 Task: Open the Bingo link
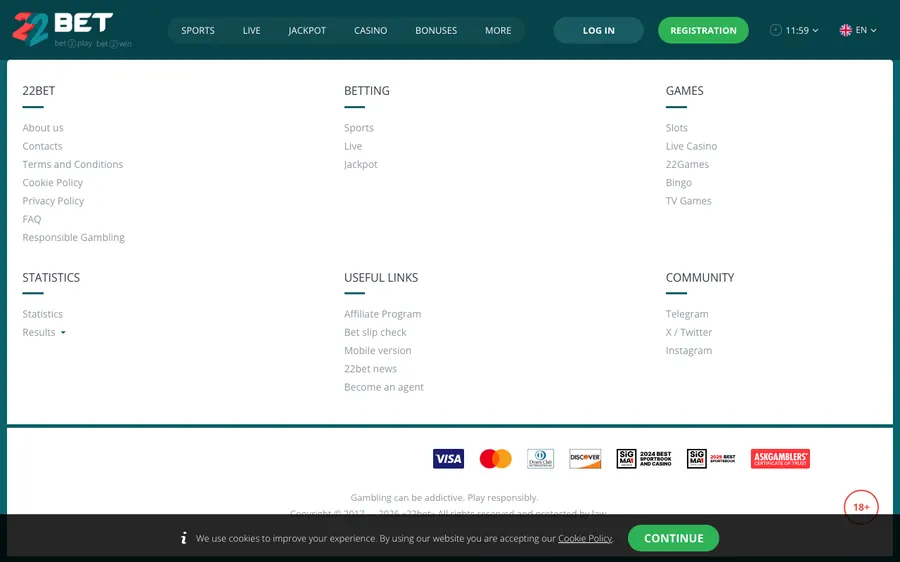pos(679,183)
